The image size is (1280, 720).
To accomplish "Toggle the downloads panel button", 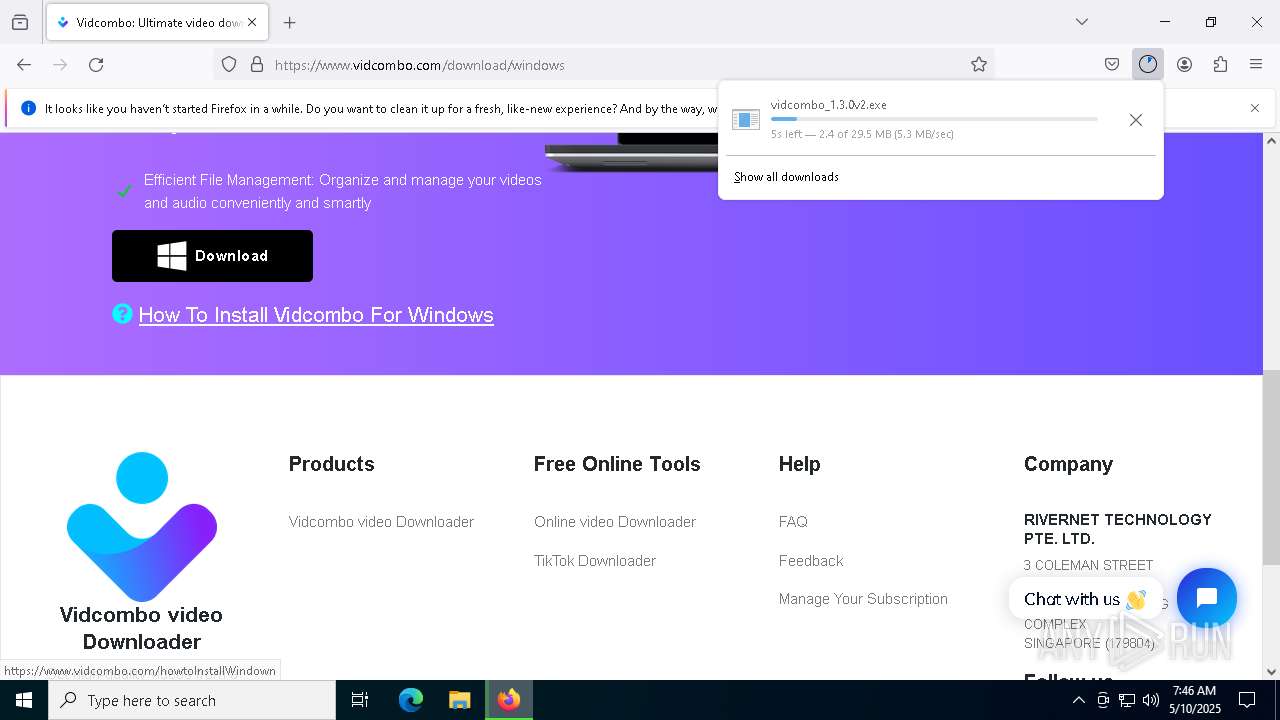I will point(1148,65).
